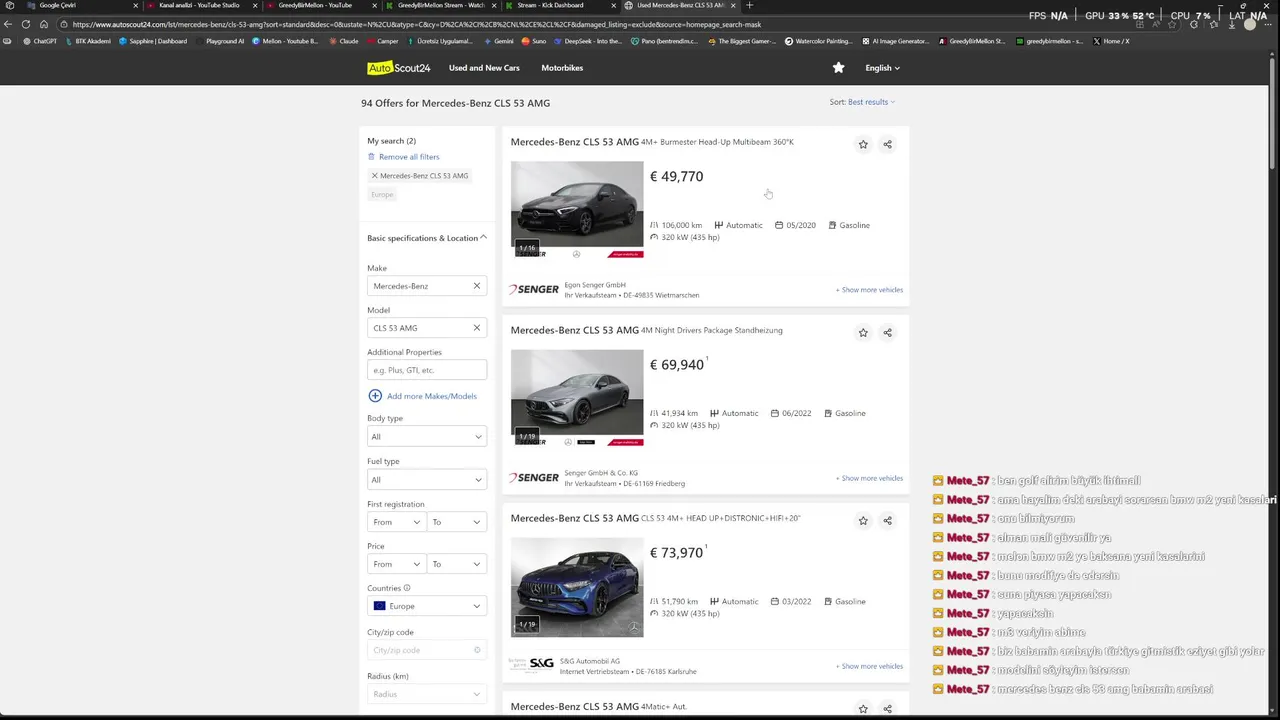Share the CLS 53 AMG 4Matic+ Aut. listing
The width and height of the screenshot is (1280, 720).
tap(887, 708)
